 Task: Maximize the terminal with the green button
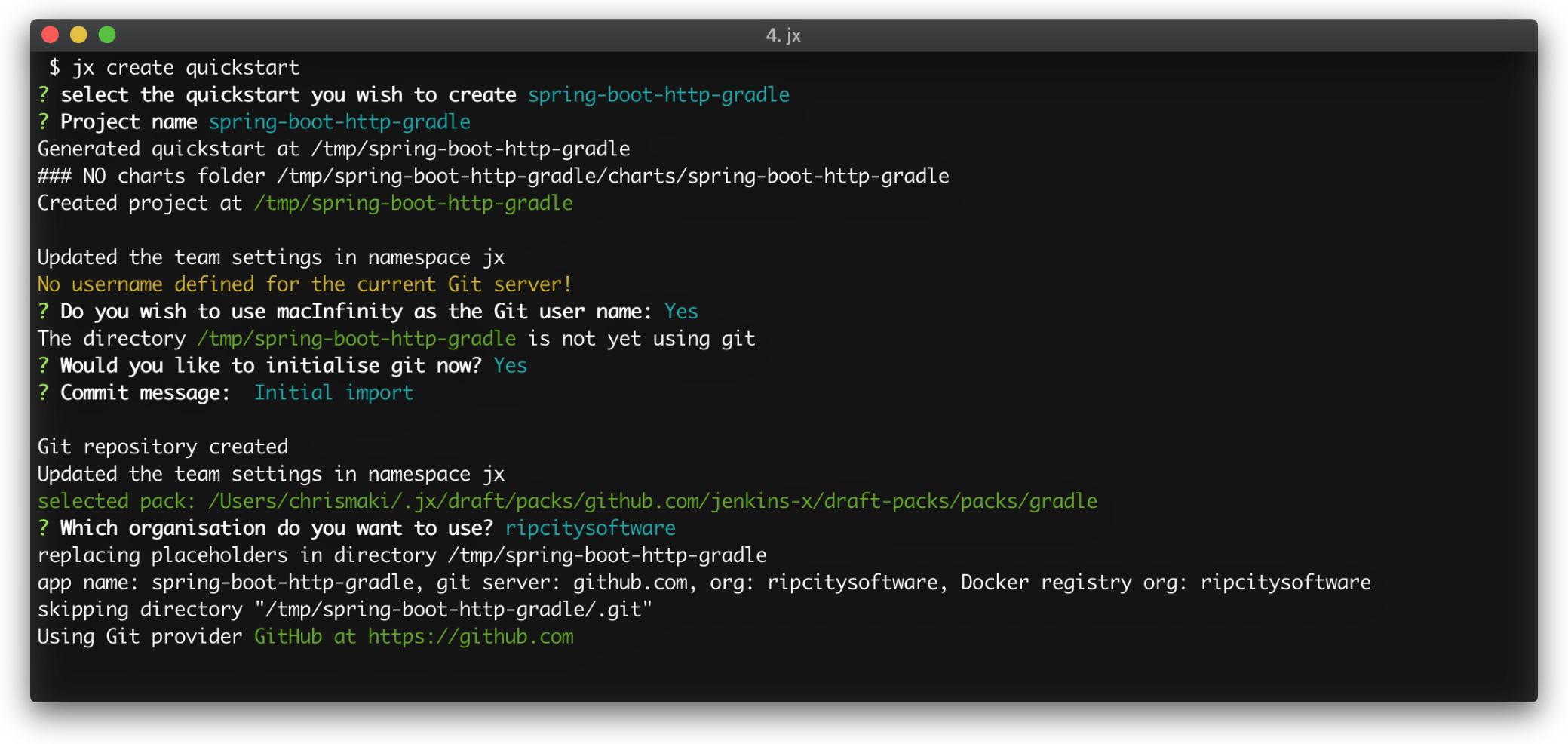point(107,35)
